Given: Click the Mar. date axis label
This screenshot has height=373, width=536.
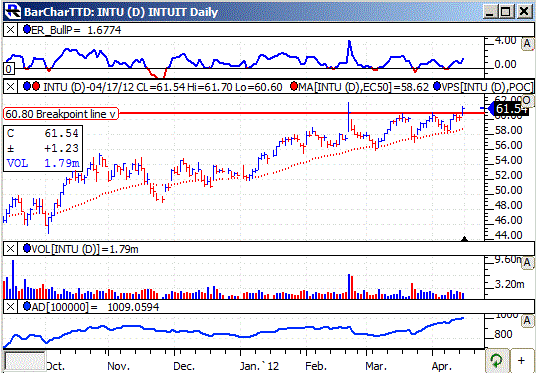Looking at the screenshot, I should tap(377, 366).
